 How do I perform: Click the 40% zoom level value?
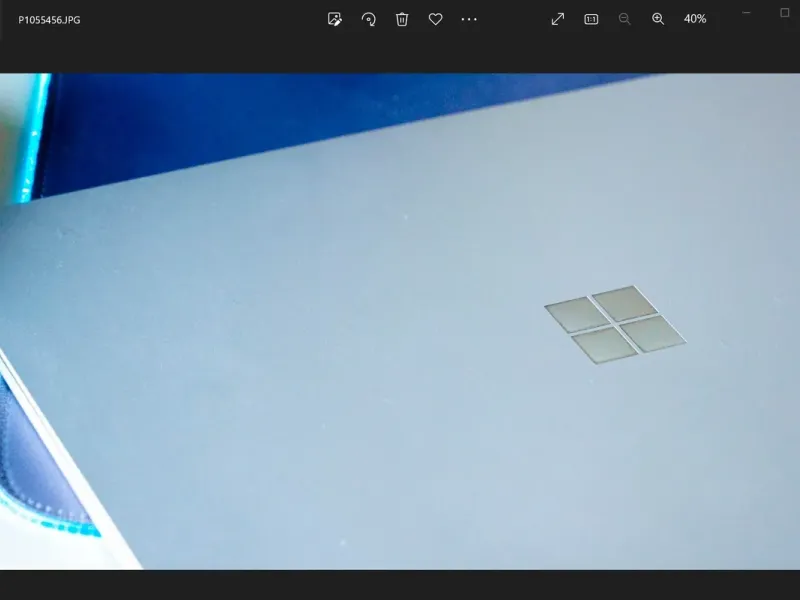tap(695, 19)
